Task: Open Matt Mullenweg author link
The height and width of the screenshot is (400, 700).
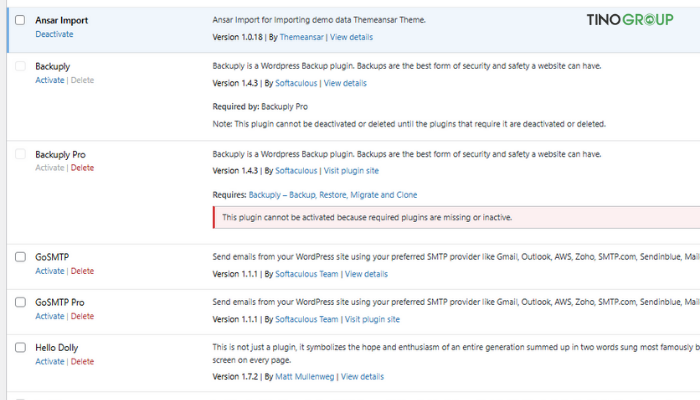Action: [304, 377]
